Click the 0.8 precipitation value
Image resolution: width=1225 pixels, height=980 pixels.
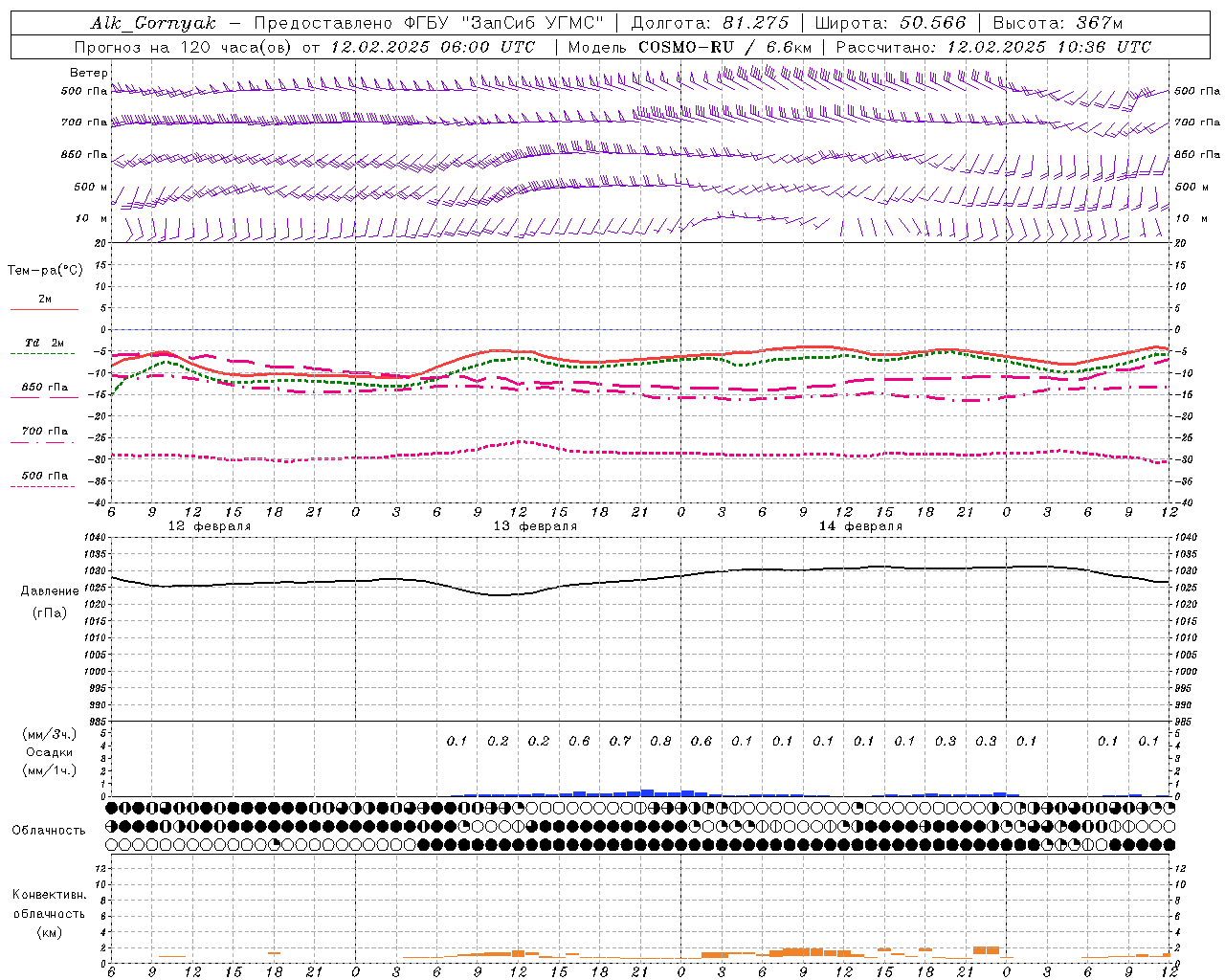[x=660, y=742]
